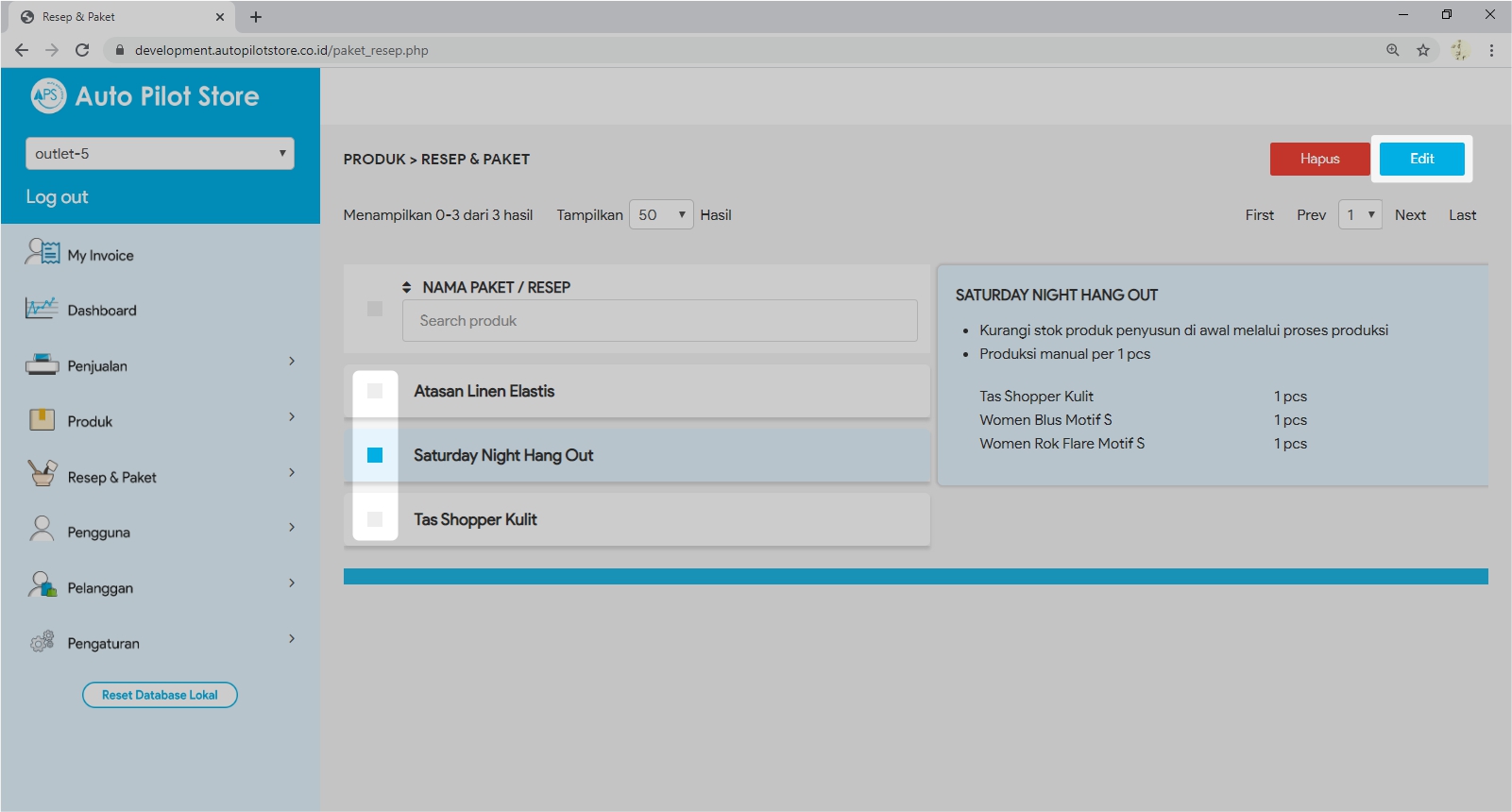Image resolution: width=1512 pixels, height=812 pixels.
Task: Click the Resep & Paket mortar icon
Action: pos(42,474)
